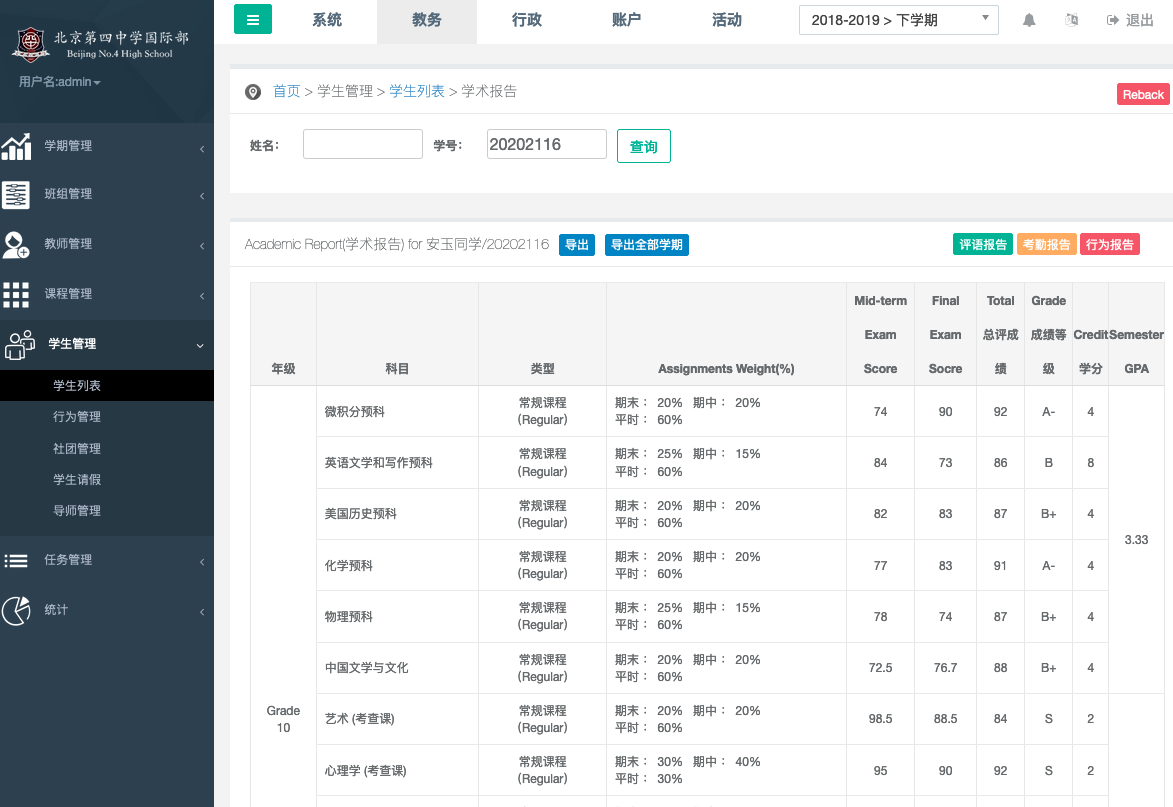Expand the 任务管理 sidebar chevron
Viewport: 1173px width, 807px height.
click(x=202, y=562)
